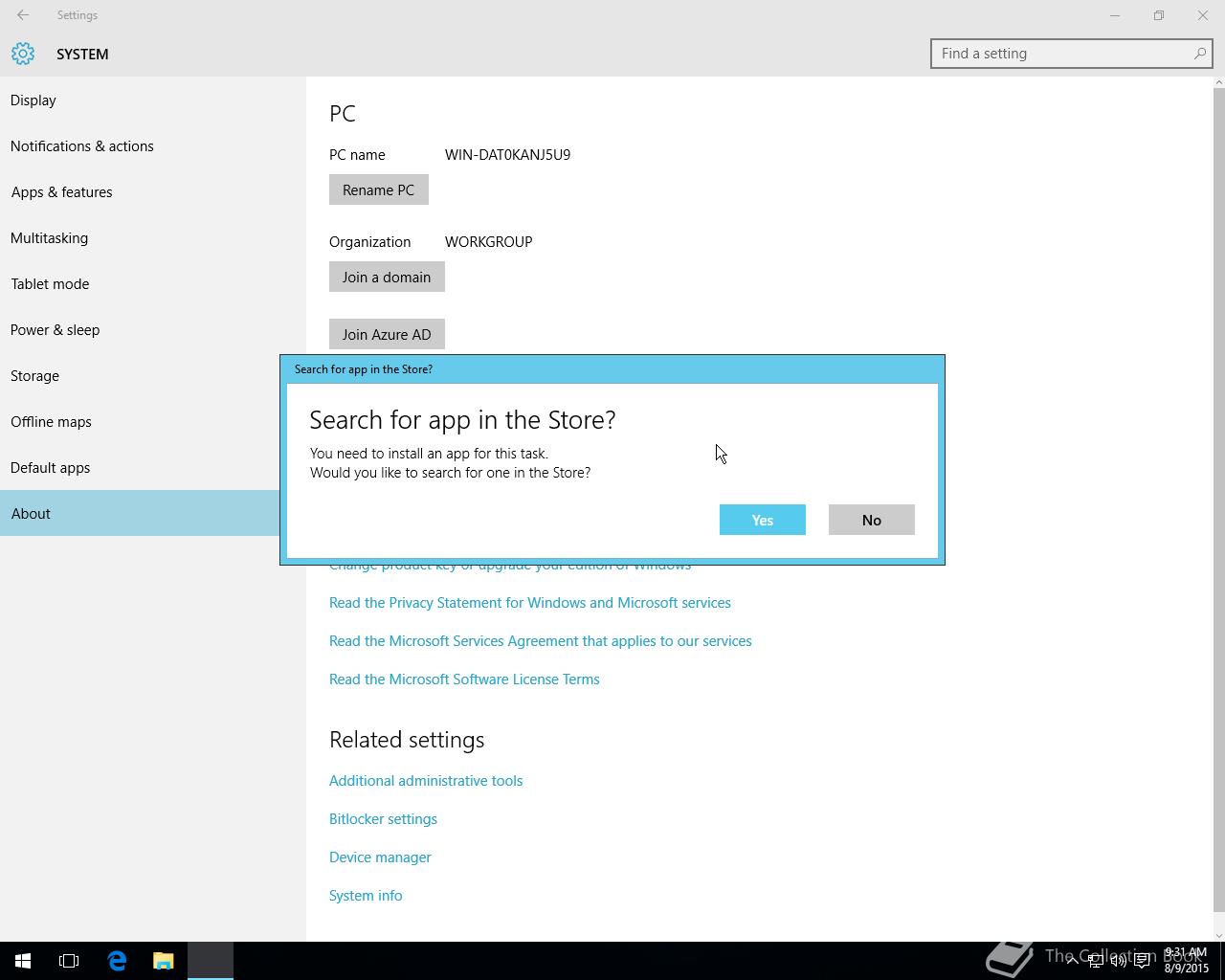Open the Microsoft Software License Terms link

click(464, 679)
